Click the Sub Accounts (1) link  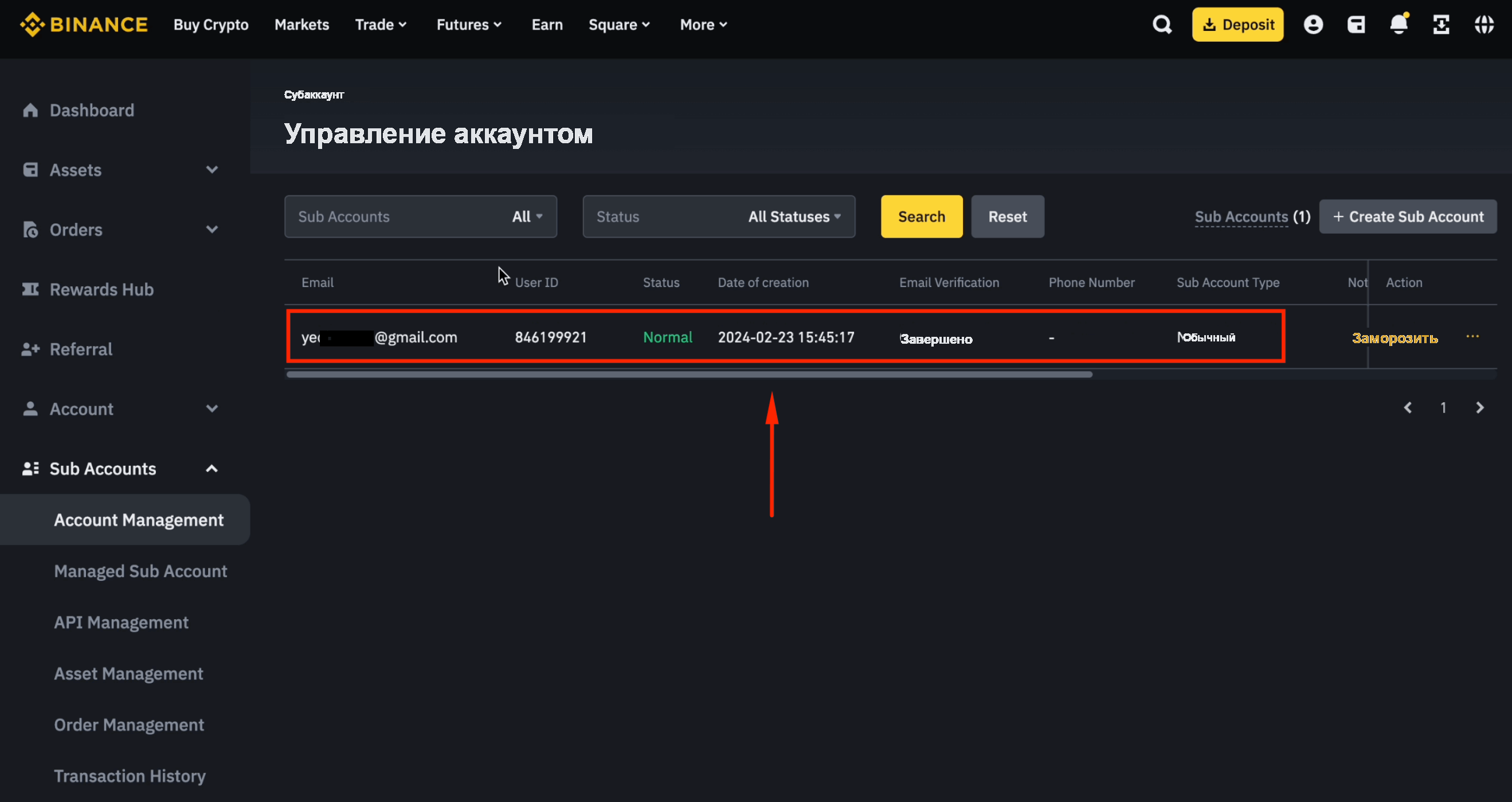pyautogui.click(x=1252, y=217)
